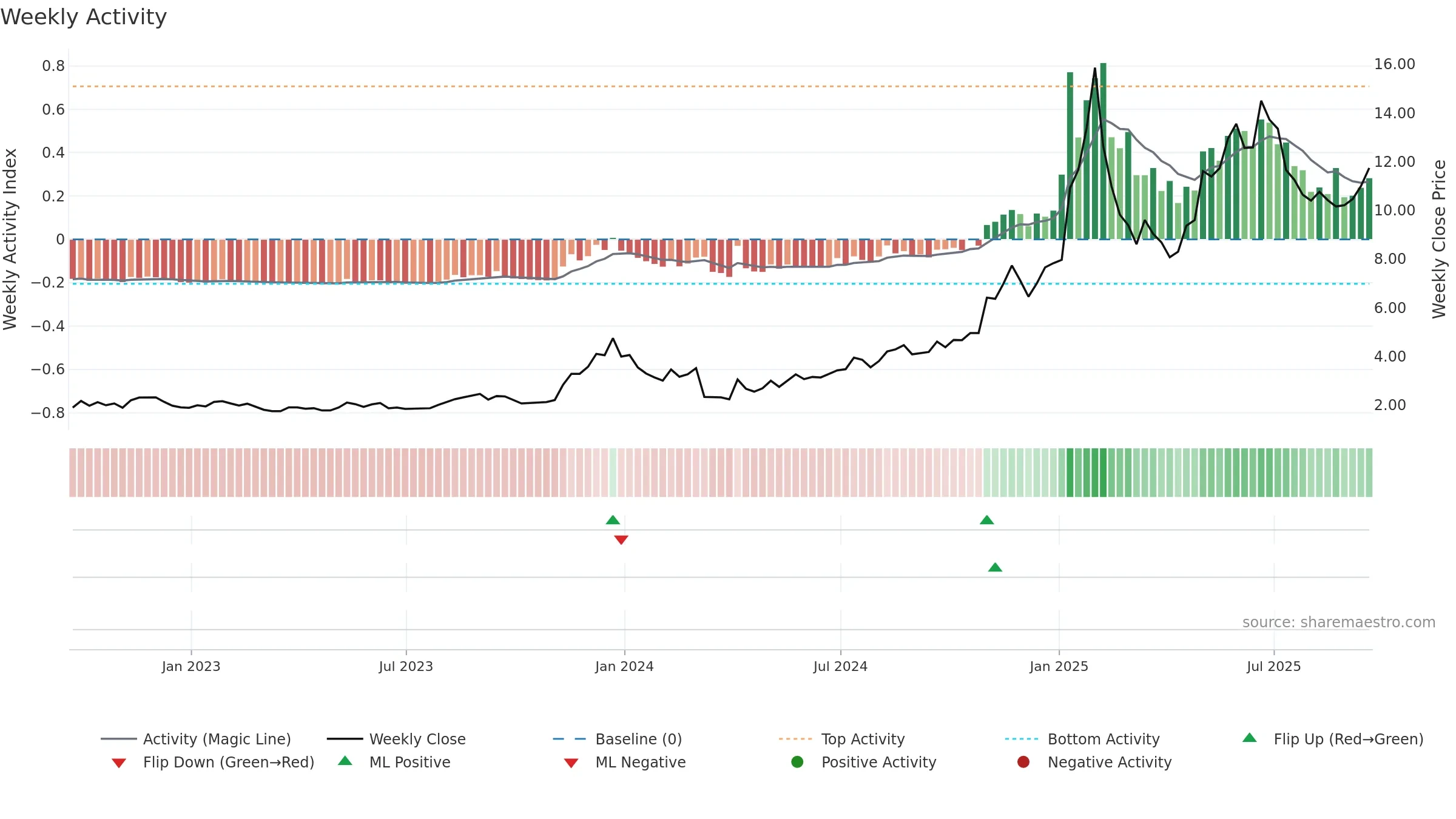Click the dark red Negative Activity dot in legend

click(1023, 762)
